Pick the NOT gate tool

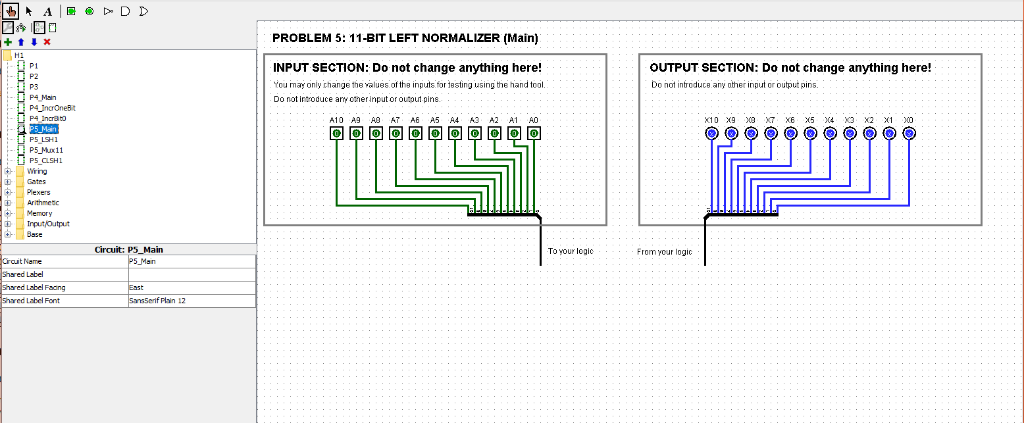pos(108,11)
